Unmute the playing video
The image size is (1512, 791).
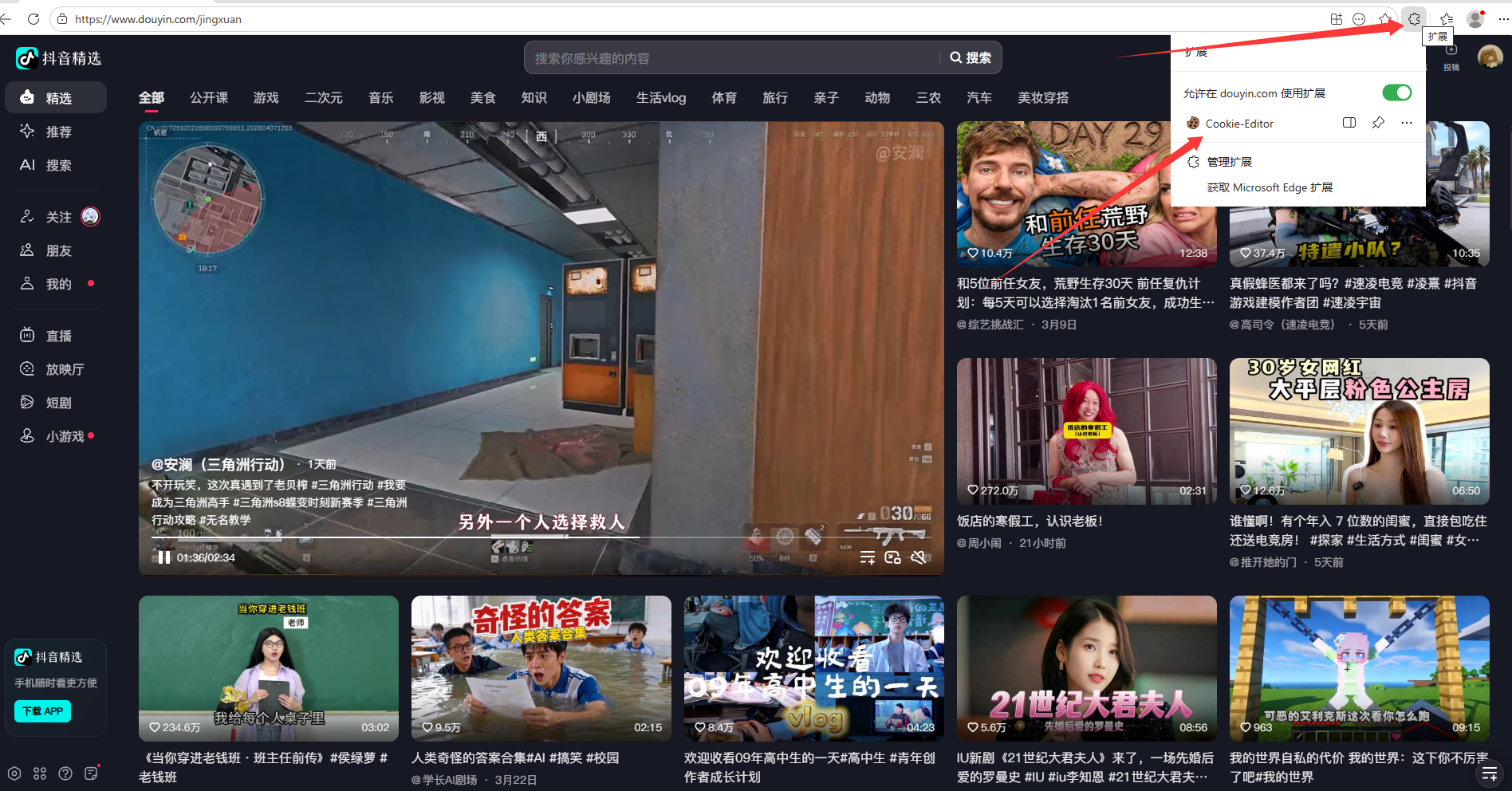(x=918, y=557)
